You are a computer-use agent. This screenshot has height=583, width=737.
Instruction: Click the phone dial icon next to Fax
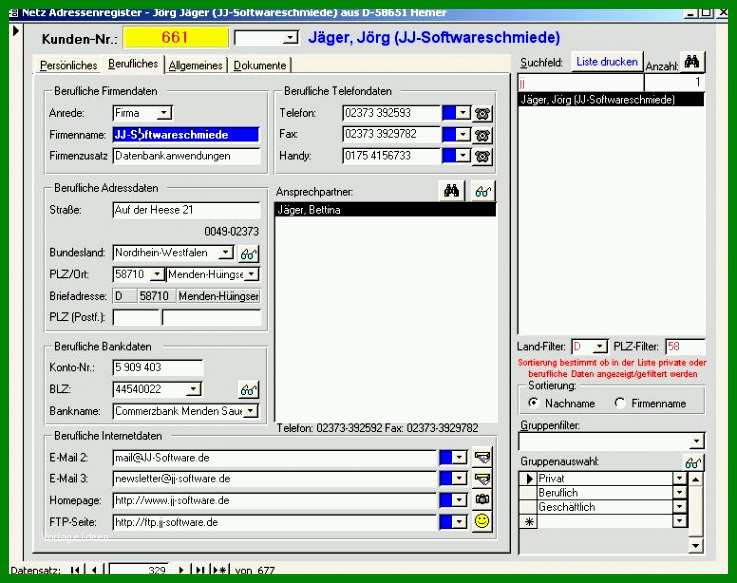coord(482,135)
